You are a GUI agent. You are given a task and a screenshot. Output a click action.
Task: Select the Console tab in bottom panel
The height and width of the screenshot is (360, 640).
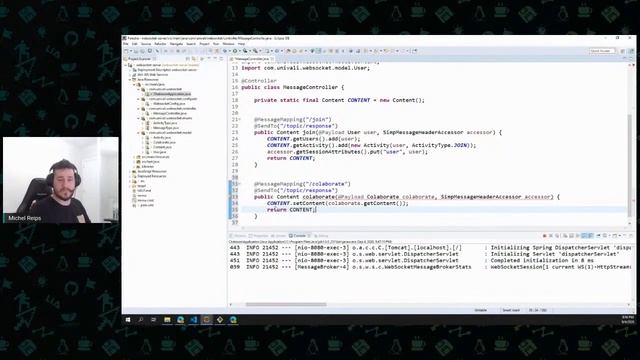coord(299,236)
